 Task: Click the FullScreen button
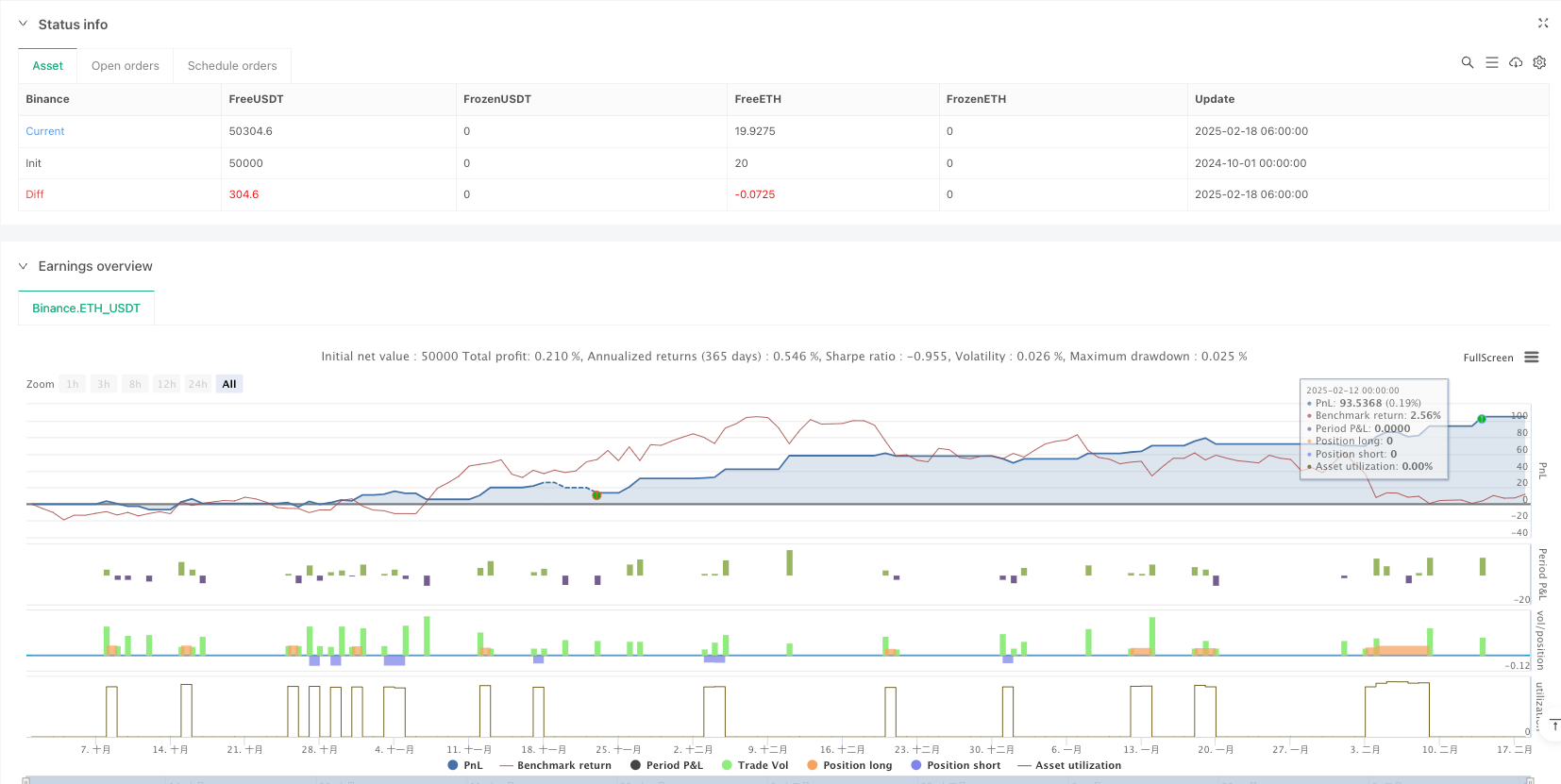click(1487, 358)
